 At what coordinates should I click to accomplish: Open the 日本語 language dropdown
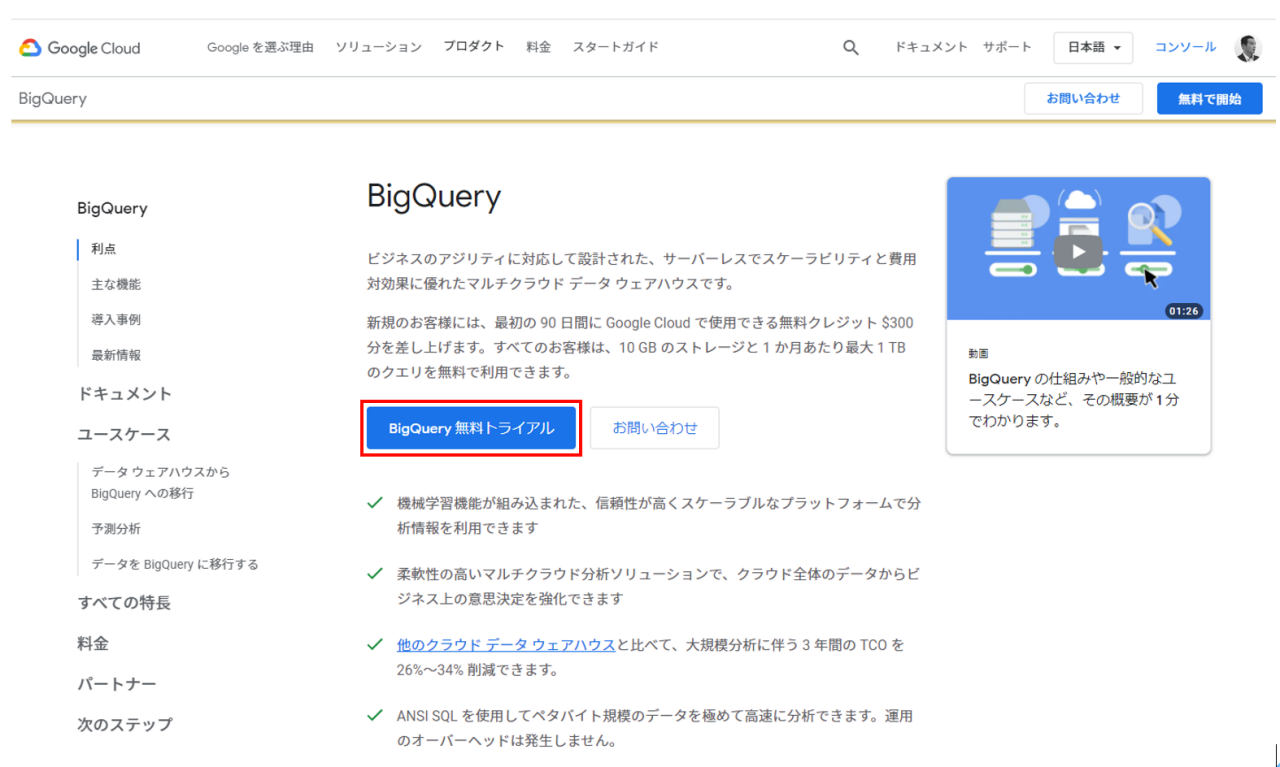[x=1092, y=48]
